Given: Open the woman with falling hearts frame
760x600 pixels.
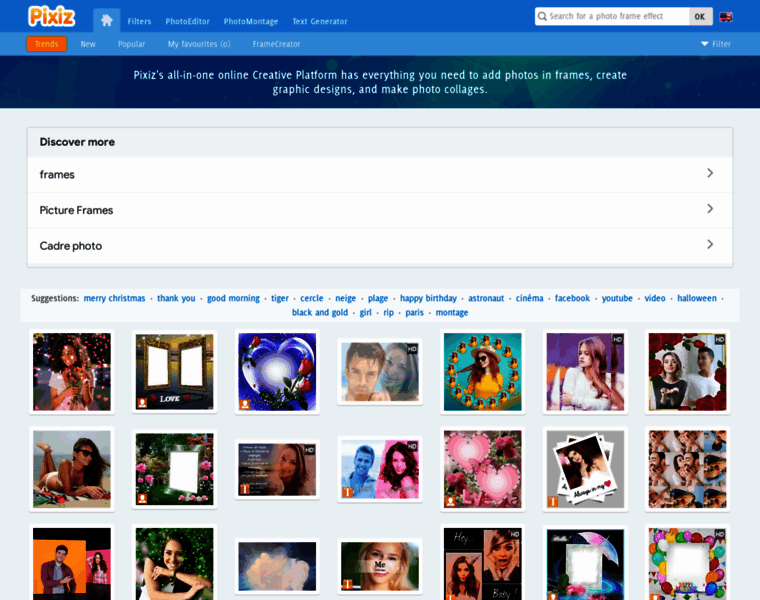Looking at the screenshot, I should (72, 372).
